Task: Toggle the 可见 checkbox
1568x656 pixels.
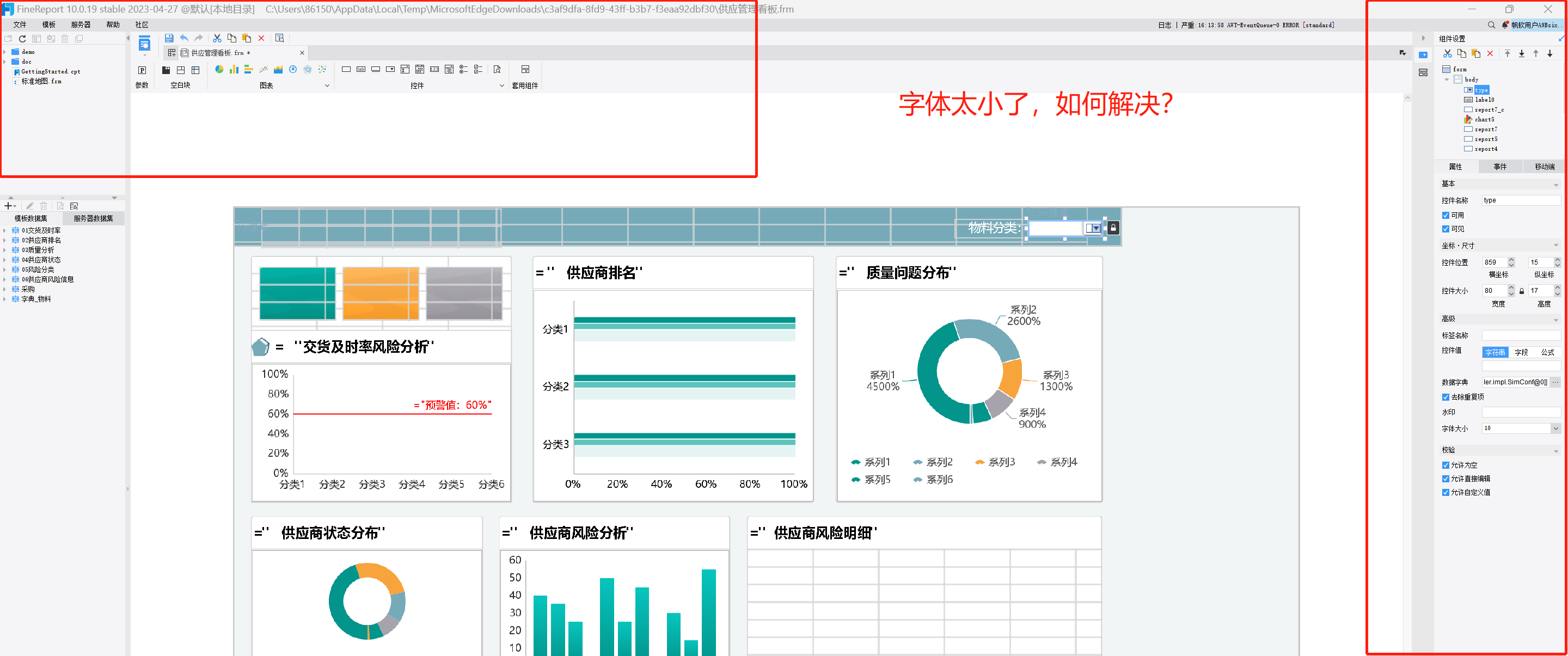Action: pyautogui.click(x=1445, y=229)
